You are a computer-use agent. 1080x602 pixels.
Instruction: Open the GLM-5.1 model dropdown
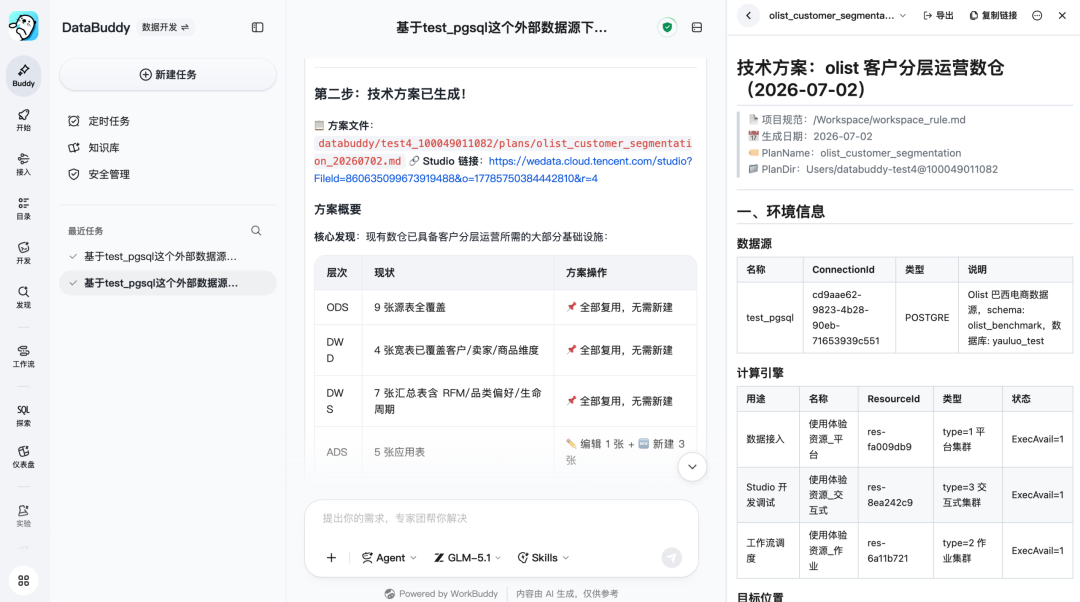pos(468,558)
